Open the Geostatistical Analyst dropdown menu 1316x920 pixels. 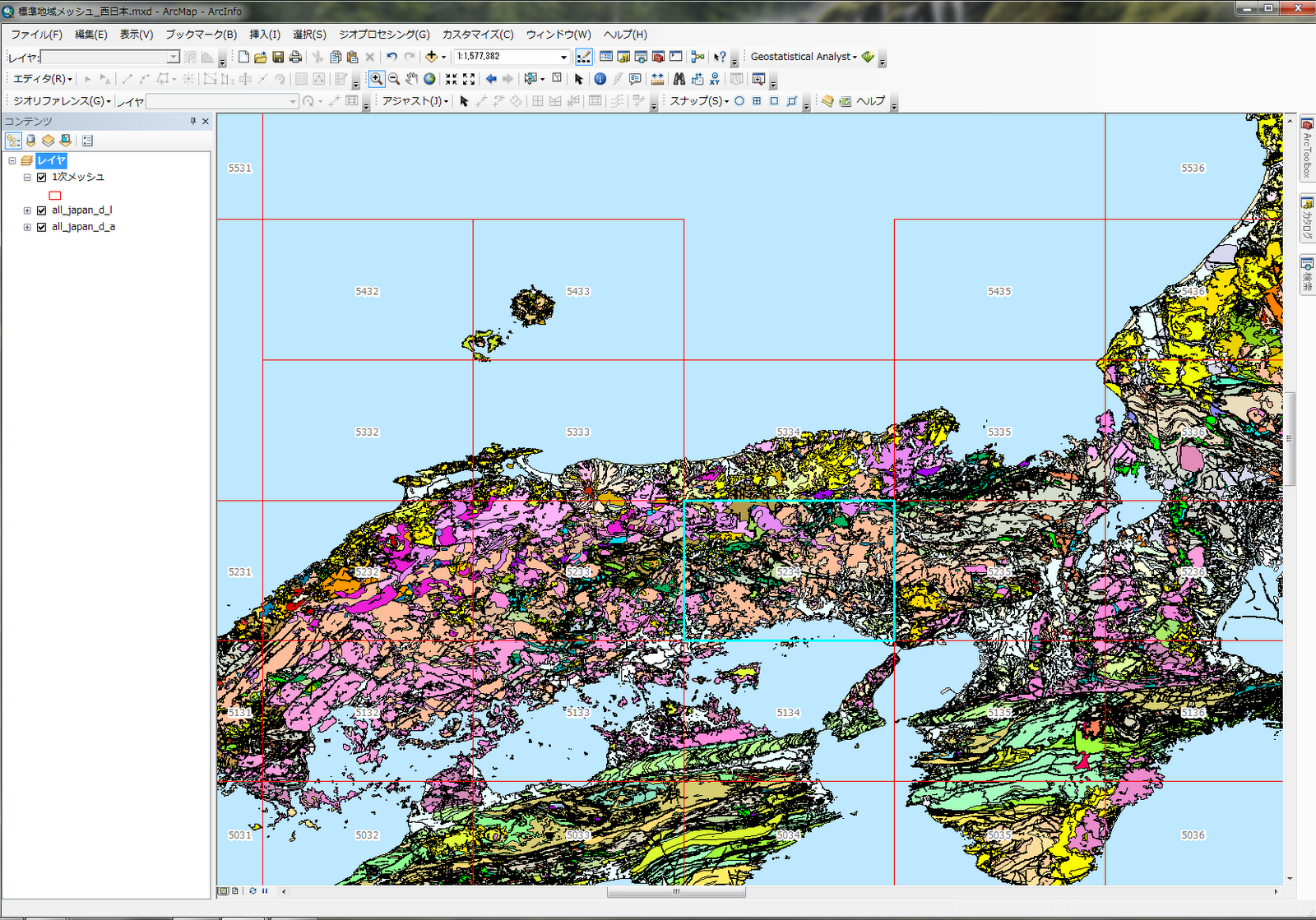coord(804,57)
